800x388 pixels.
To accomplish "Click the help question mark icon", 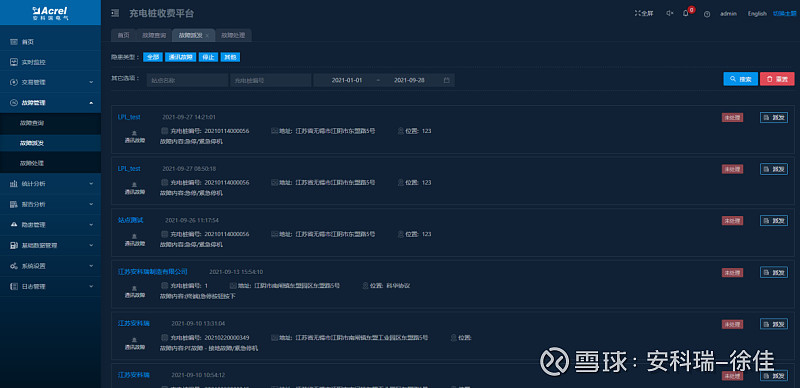I will coord(707,14).
